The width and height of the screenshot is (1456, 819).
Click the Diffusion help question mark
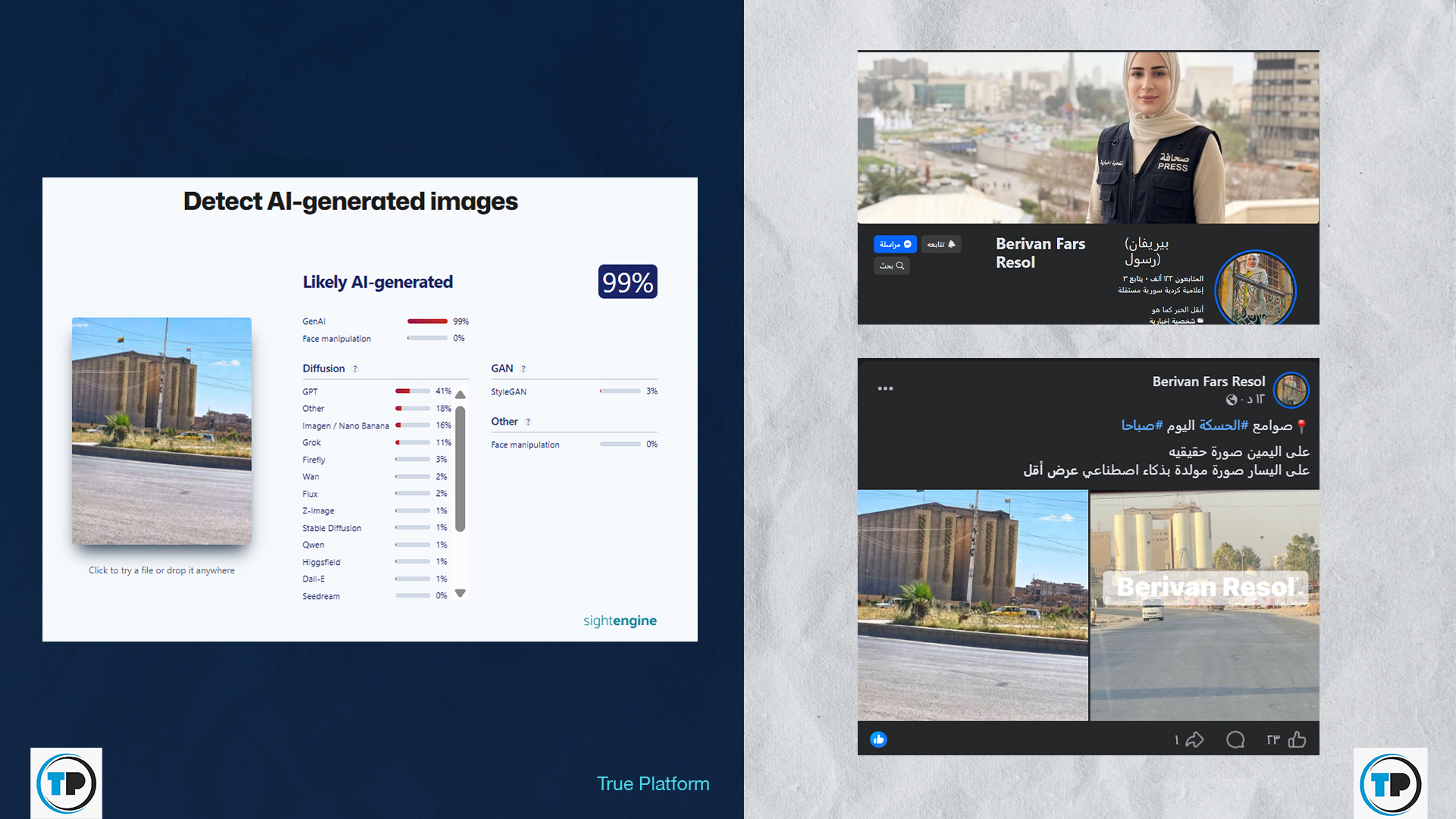point(355,369)
